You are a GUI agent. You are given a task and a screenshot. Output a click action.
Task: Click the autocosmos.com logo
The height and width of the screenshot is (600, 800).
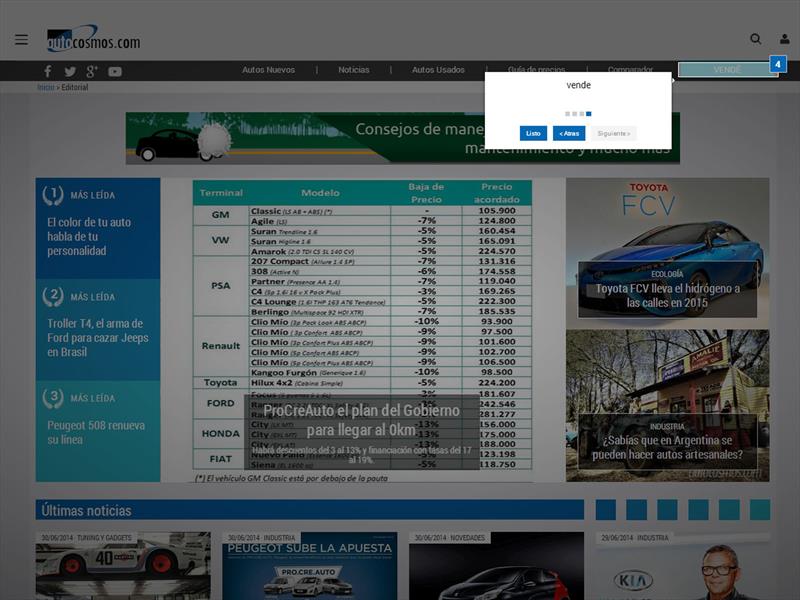point(93,40)
